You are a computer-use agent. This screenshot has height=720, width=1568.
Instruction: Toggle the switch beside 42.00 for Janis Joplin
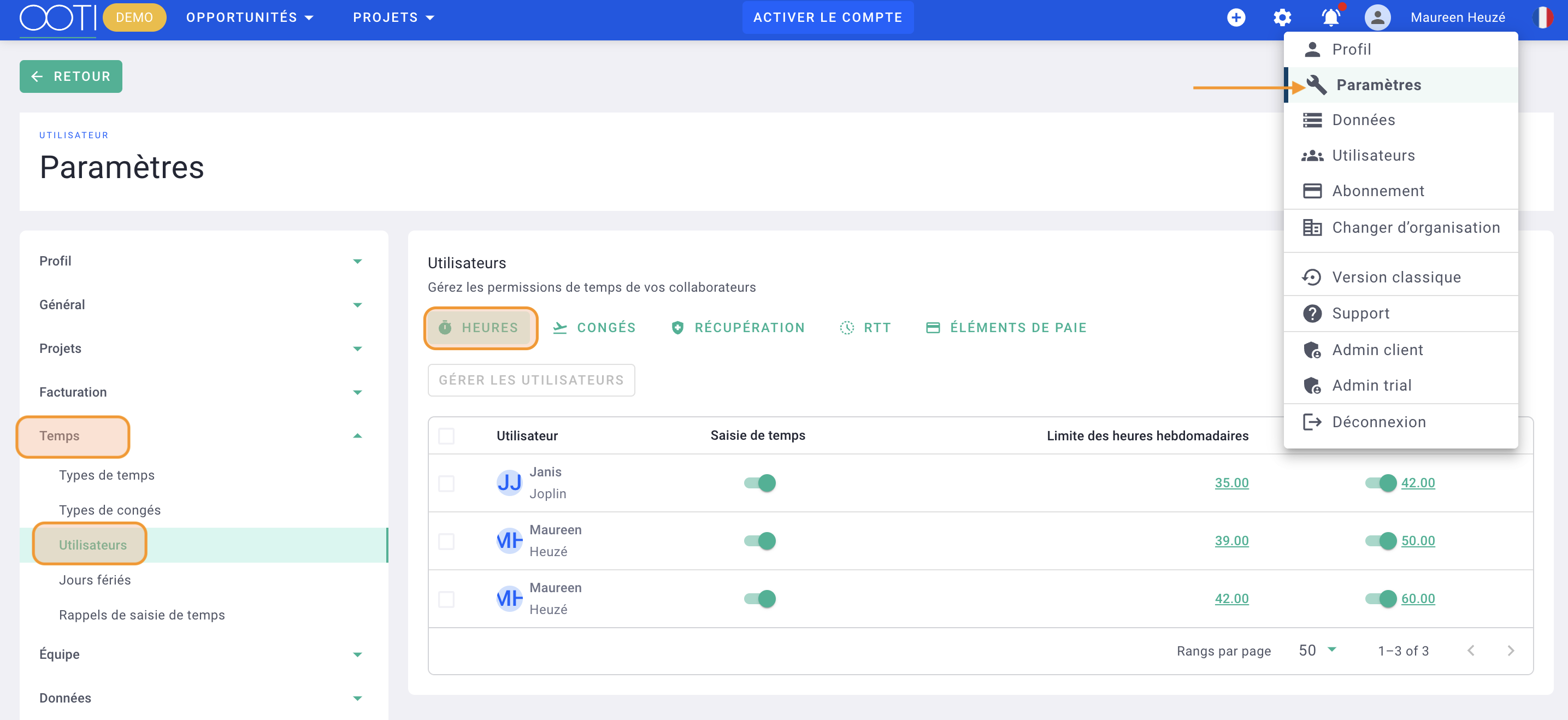[1381, 483]
